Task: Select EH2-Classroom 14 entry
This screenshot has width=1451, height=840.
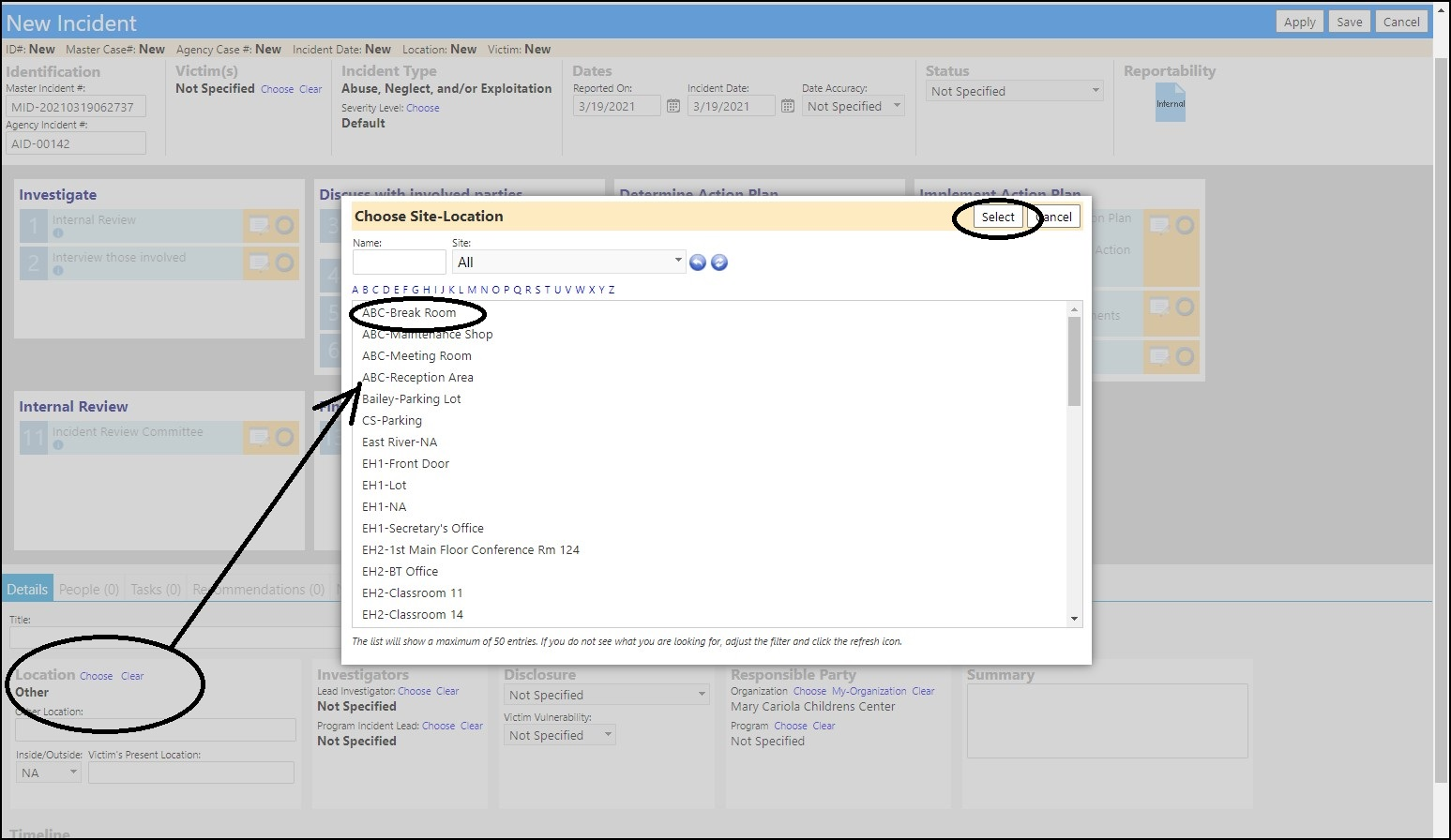Action: (x=413, y=615)
